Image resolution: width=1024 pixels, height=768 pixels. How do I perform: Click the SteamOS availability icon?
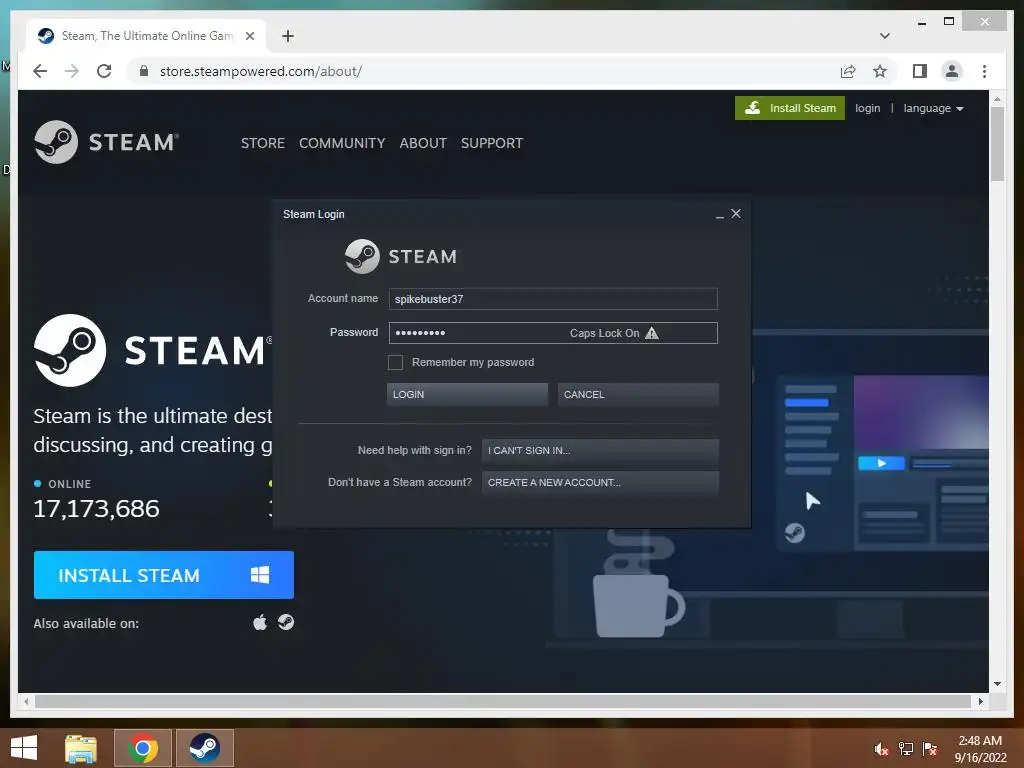click(285, 622)
